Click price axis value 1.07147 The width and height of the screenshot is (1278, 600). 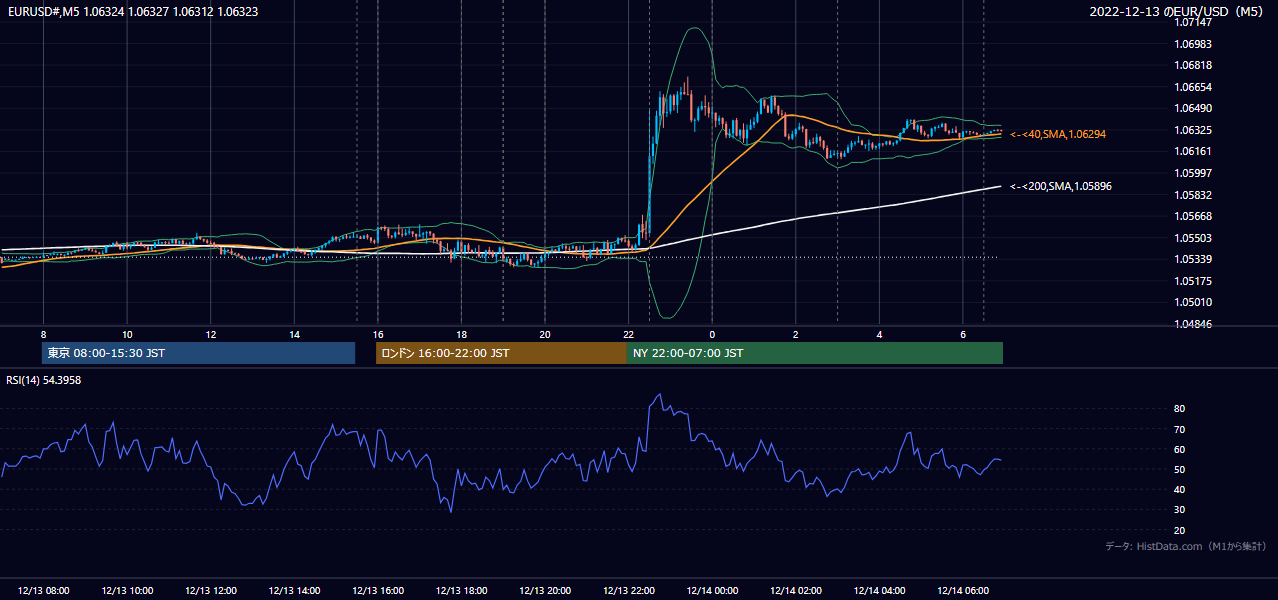pyautogui.click(x=1194, y=22)
